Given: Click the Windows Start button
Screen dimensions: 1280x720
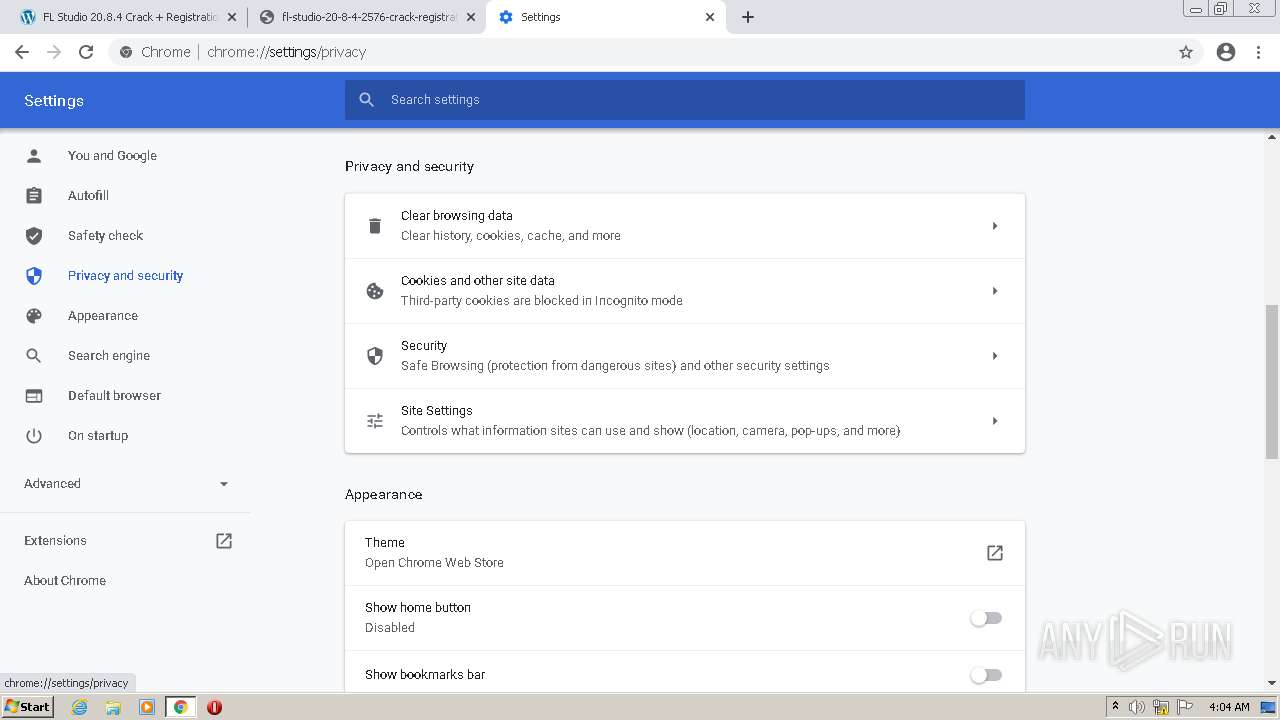Looking at the screenshot, I should tap(28, 707).
